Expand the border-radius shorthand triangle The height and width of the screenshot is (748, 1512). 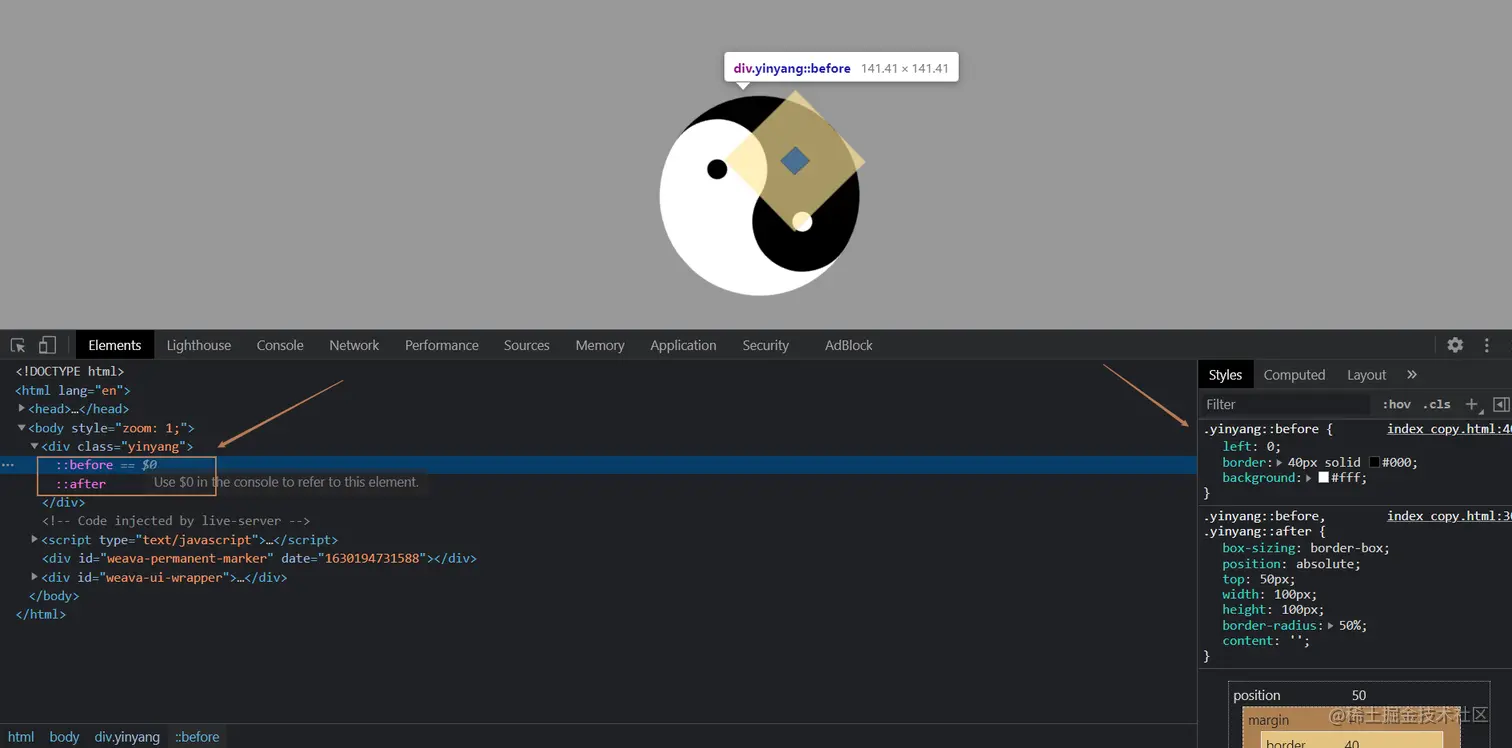(1331, 625)
